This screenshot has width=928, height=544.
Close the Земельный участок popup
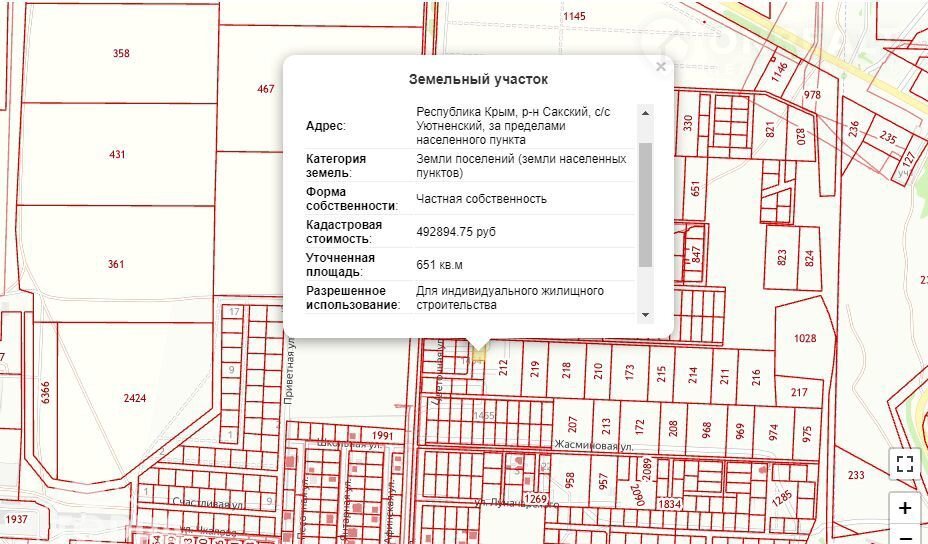point(660,68)
